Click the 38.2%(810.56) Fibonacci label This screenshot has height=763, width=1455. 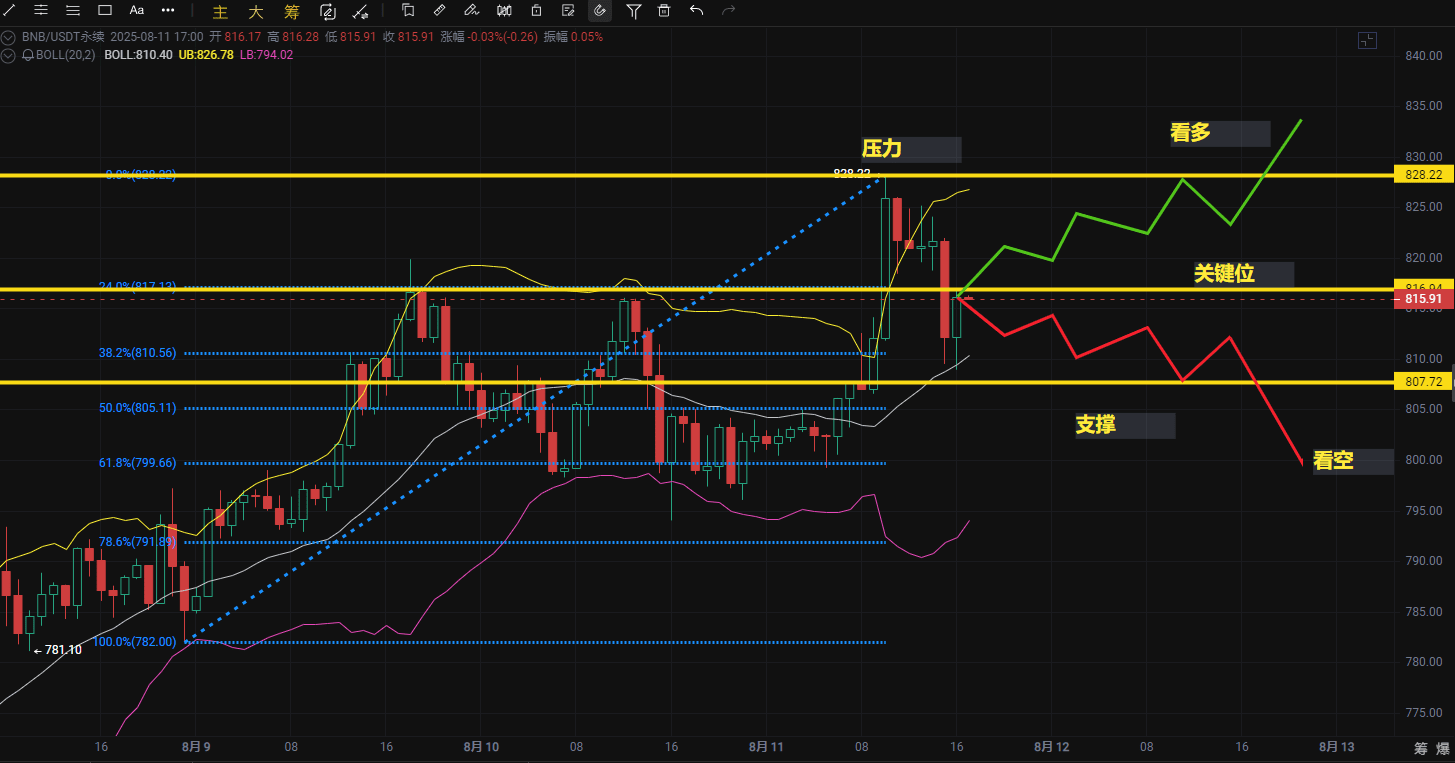coord(137,353)
